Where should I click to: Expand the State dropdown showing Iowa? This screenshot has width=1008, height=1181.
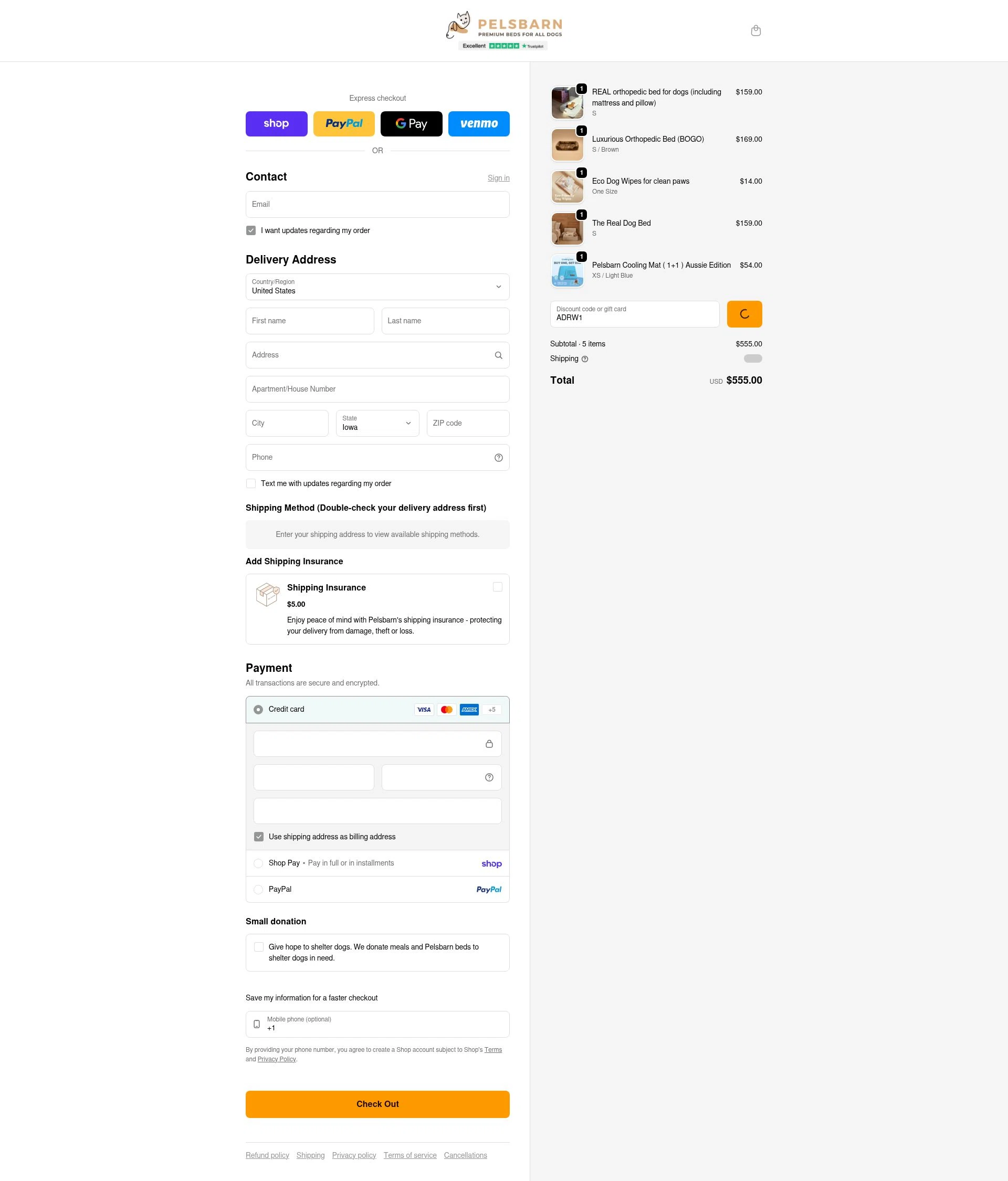[x=377, y=423]
